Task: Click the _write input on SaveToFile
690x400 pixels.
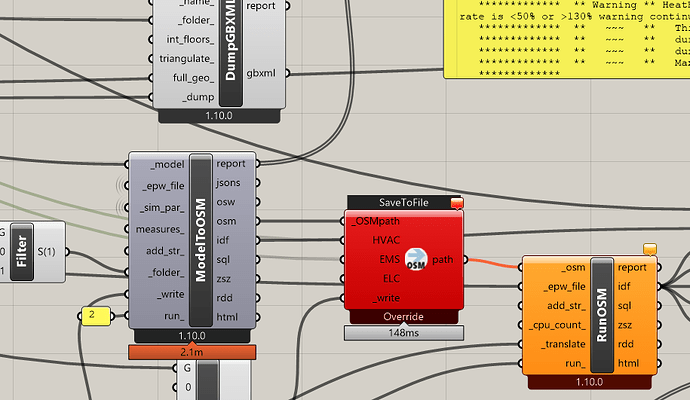Action: click(x=386, y=298)
